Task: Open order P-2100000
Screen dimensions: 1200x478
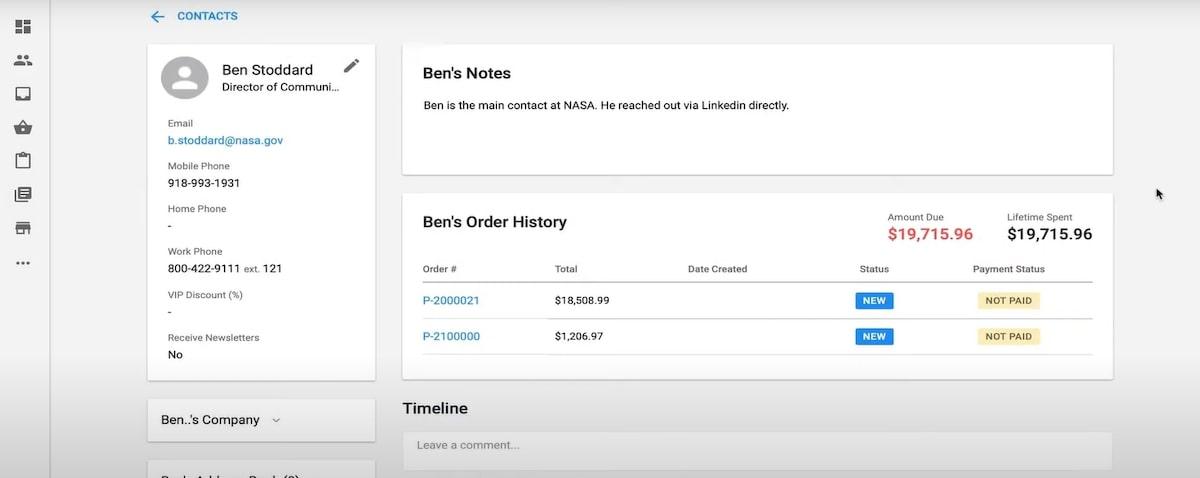Action: 451,336
